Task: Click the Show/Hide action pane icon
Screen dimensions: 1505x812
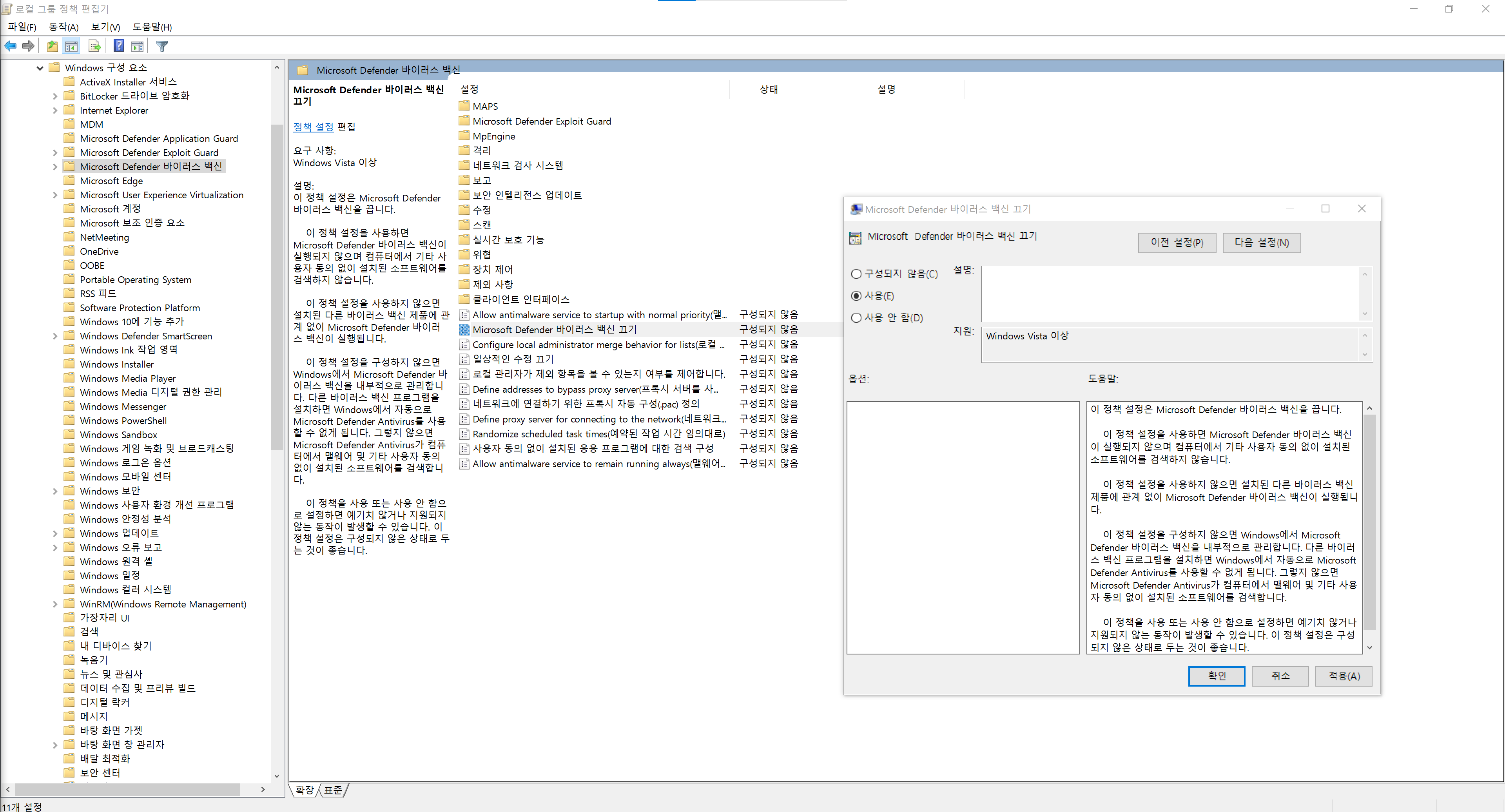Action: coord(137,45)
